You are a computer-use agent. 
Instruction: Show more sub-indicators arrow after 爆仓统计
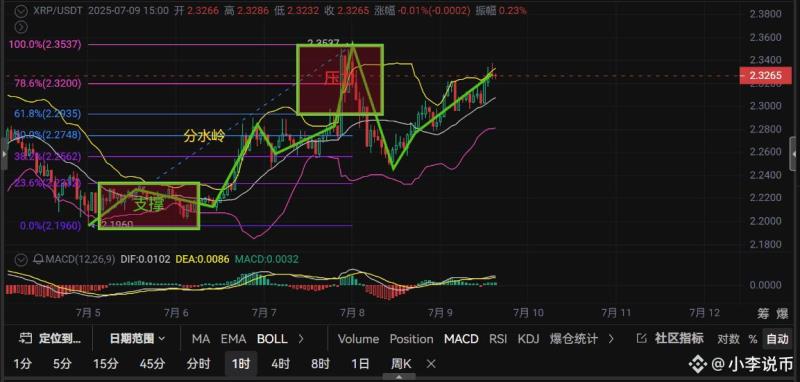[x=612, y=339]
